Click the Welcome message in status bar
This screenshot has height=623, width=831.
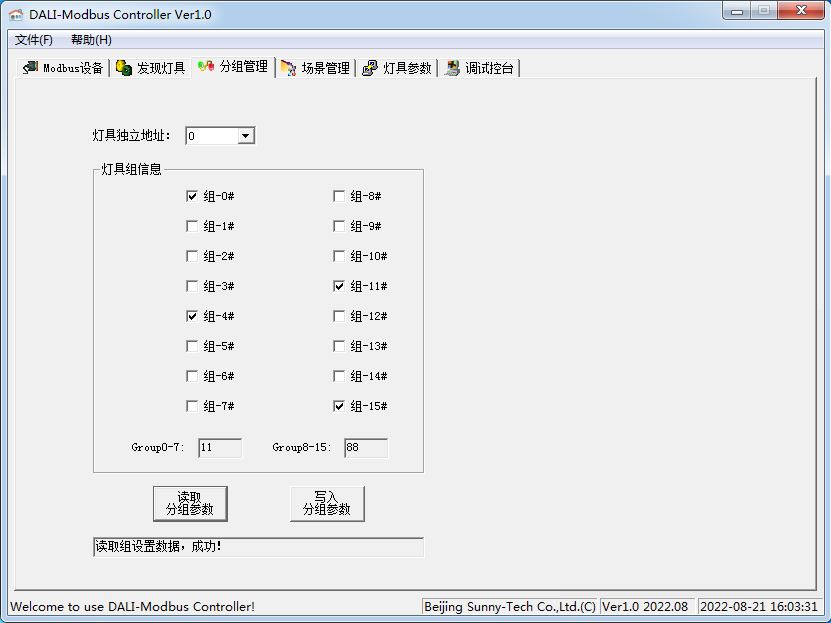132,607
